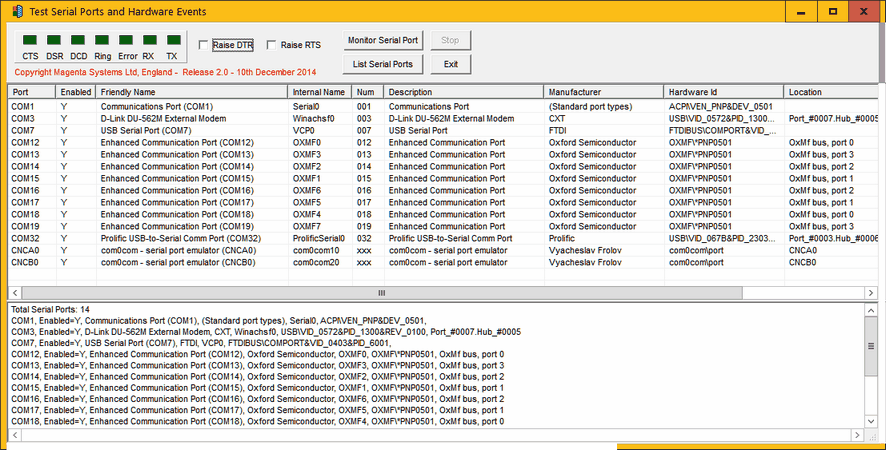
Task: Click the TX status indicator light
Action: coord(172,41)
